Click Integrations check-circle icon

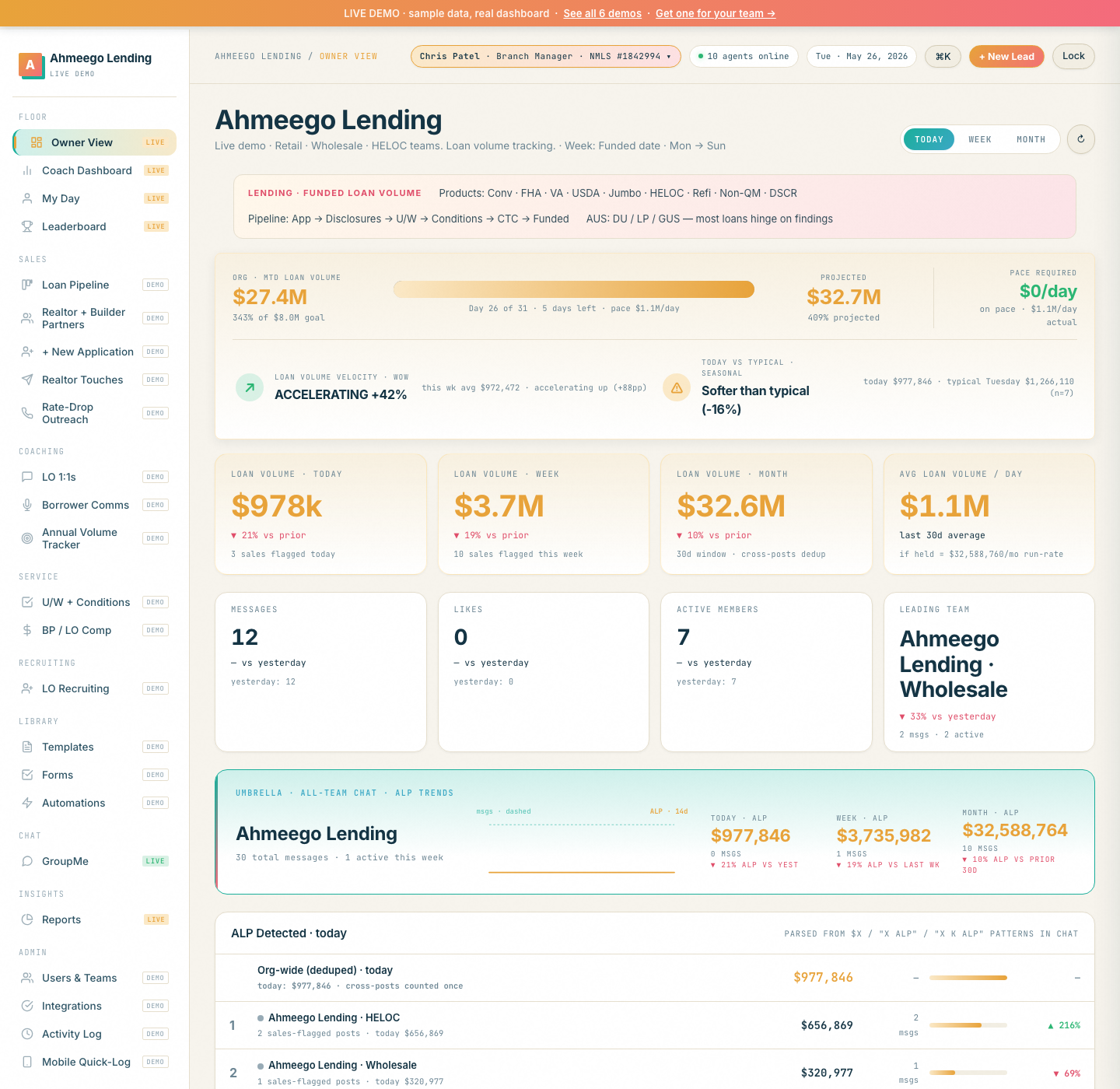27,1006
